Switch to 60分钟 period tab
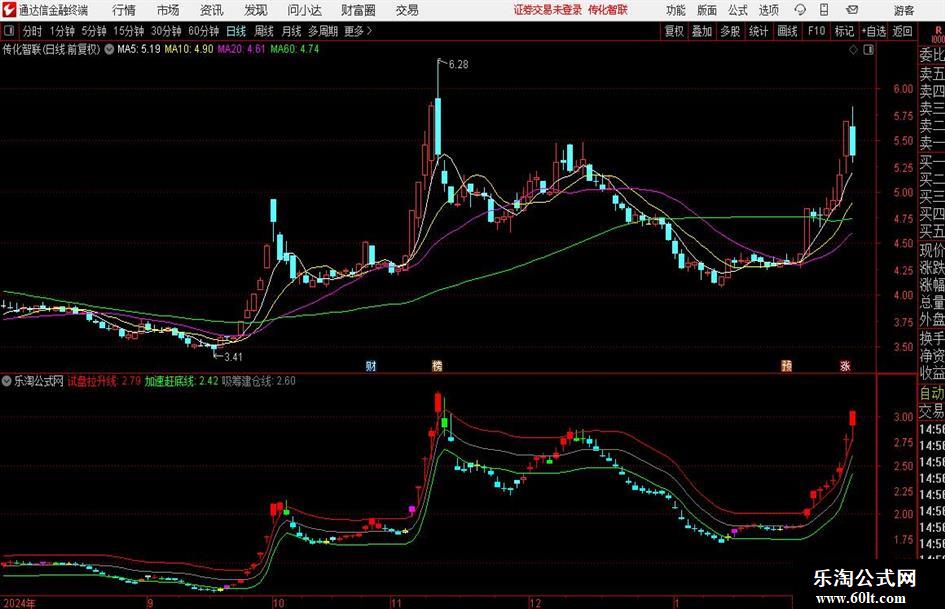The width and height of the screenshot is (945, 609). click(204, 31)
